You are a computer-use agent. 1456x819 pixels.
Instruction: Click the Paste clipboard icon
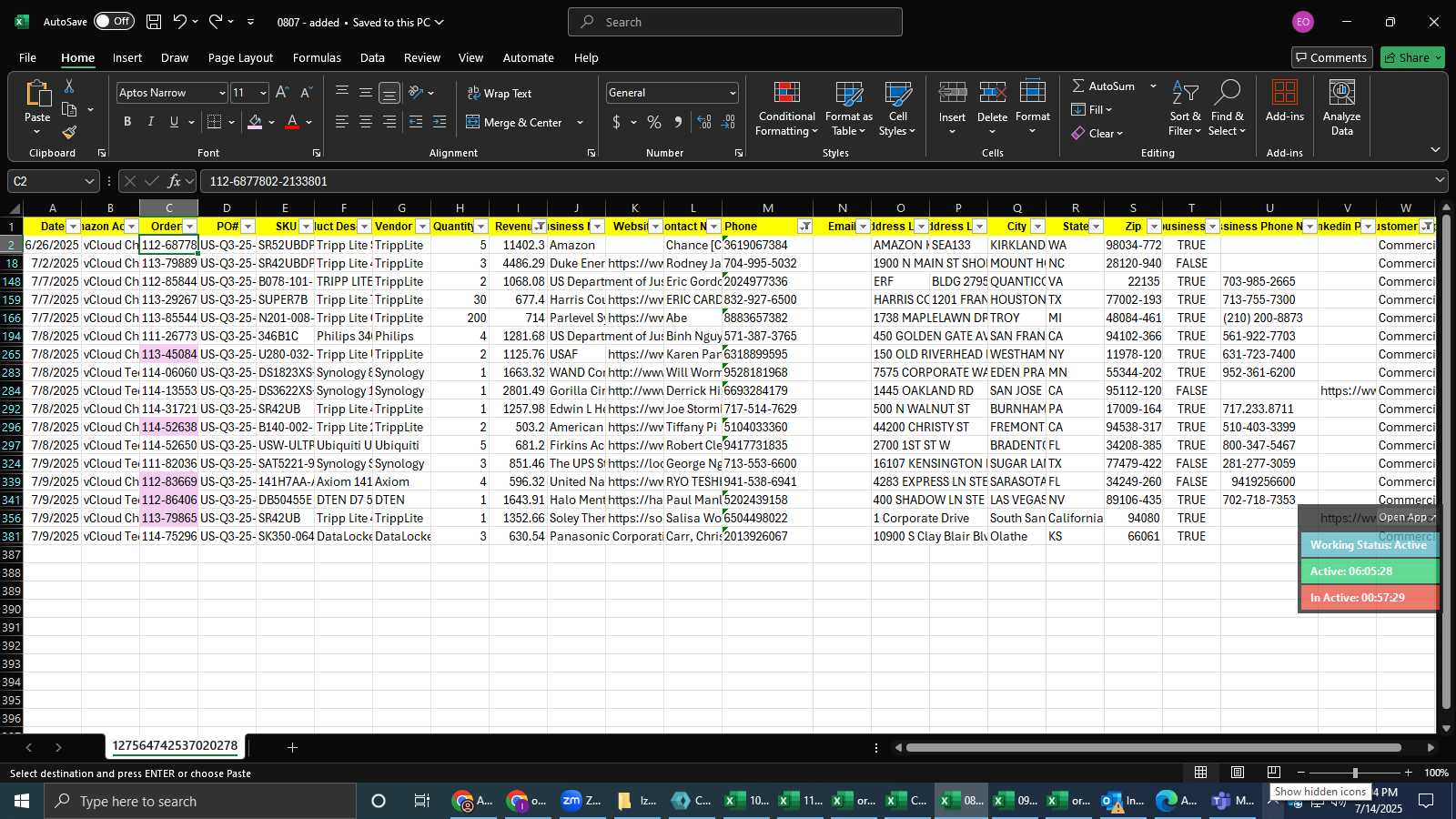pyautogui.click(x=37, y=93)
